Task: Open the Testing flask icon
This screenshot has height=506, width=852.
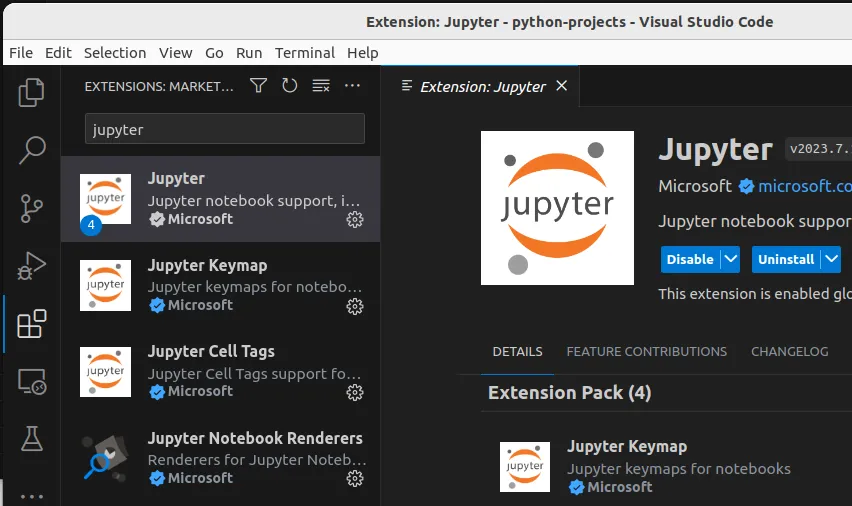Action: pos(32,438)
